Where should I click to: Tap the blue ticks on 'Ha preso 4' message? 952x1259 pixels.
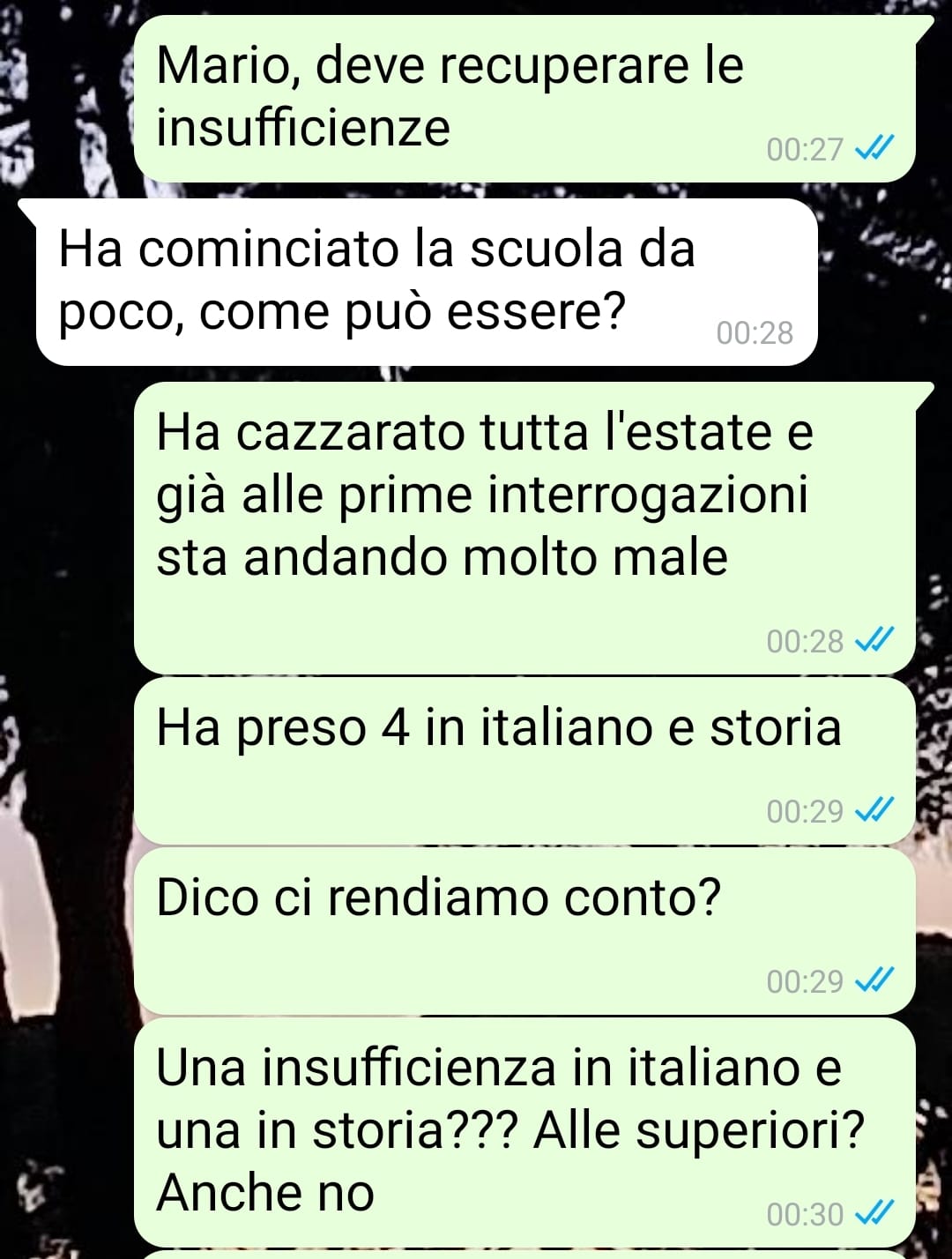875,810
